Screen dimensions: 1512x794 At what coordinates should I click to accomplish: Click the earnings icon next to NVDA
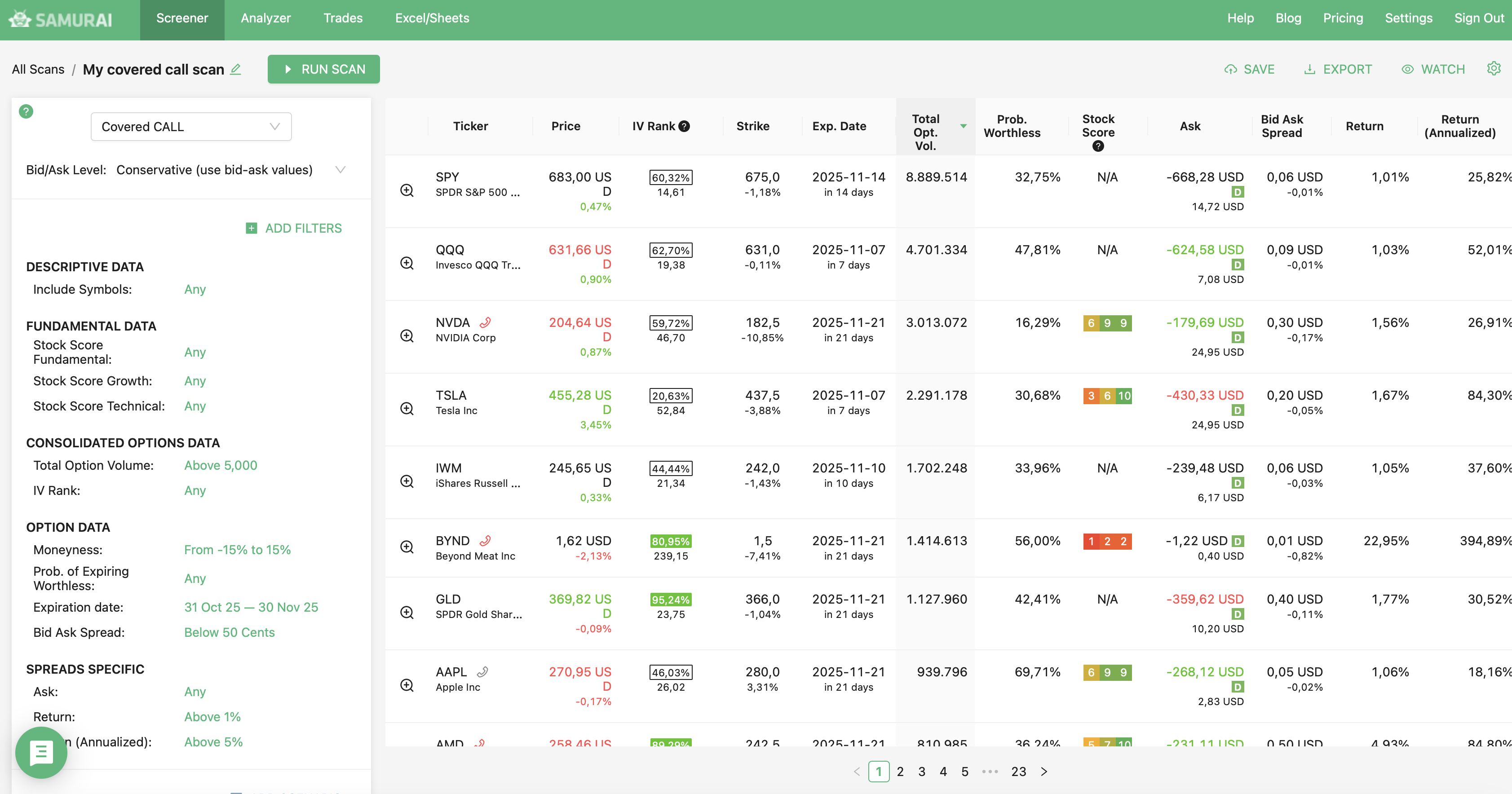pos(485,322)
